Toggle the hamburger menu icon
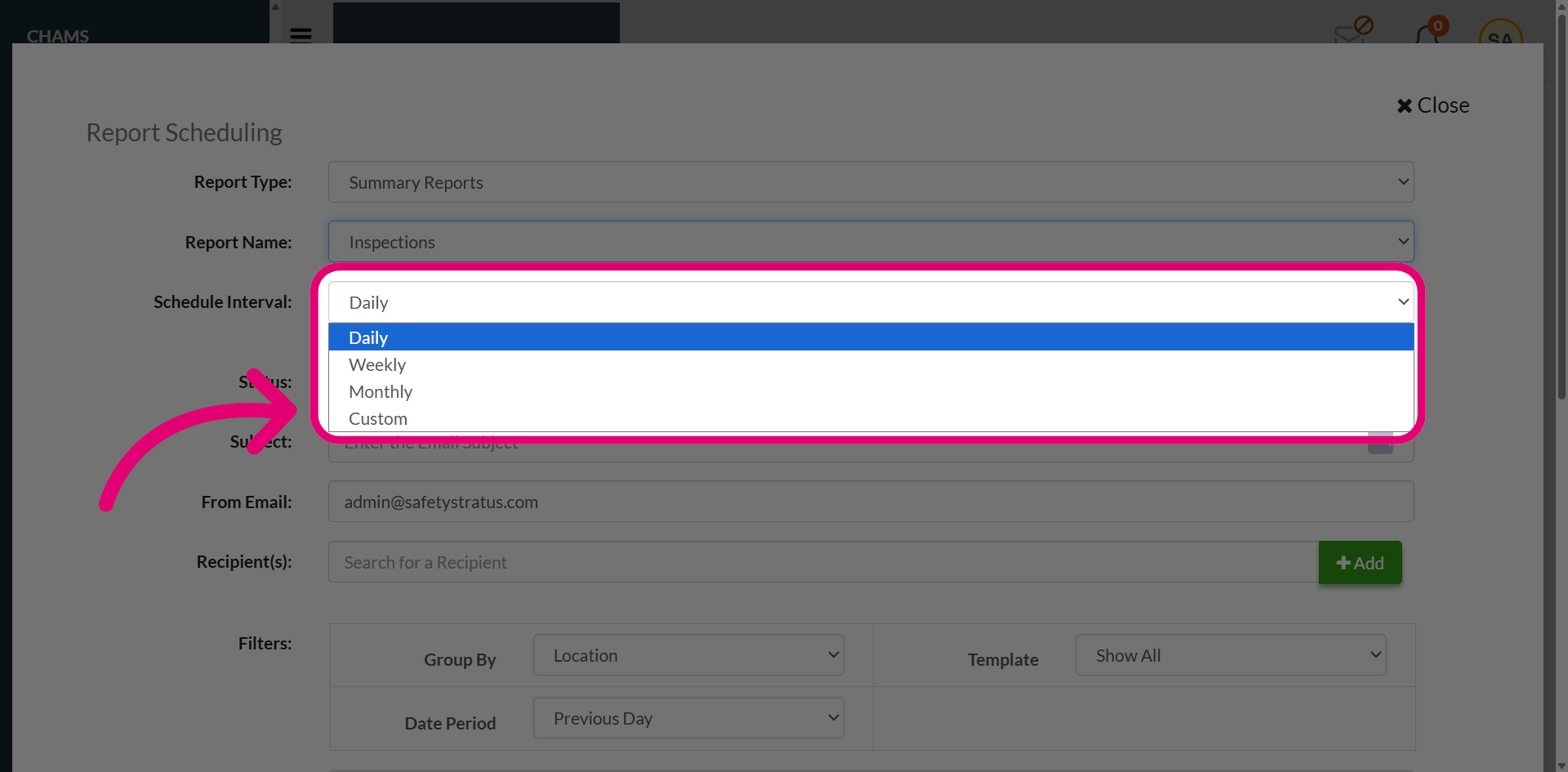The image size is (1568, 772). point(301,35)
